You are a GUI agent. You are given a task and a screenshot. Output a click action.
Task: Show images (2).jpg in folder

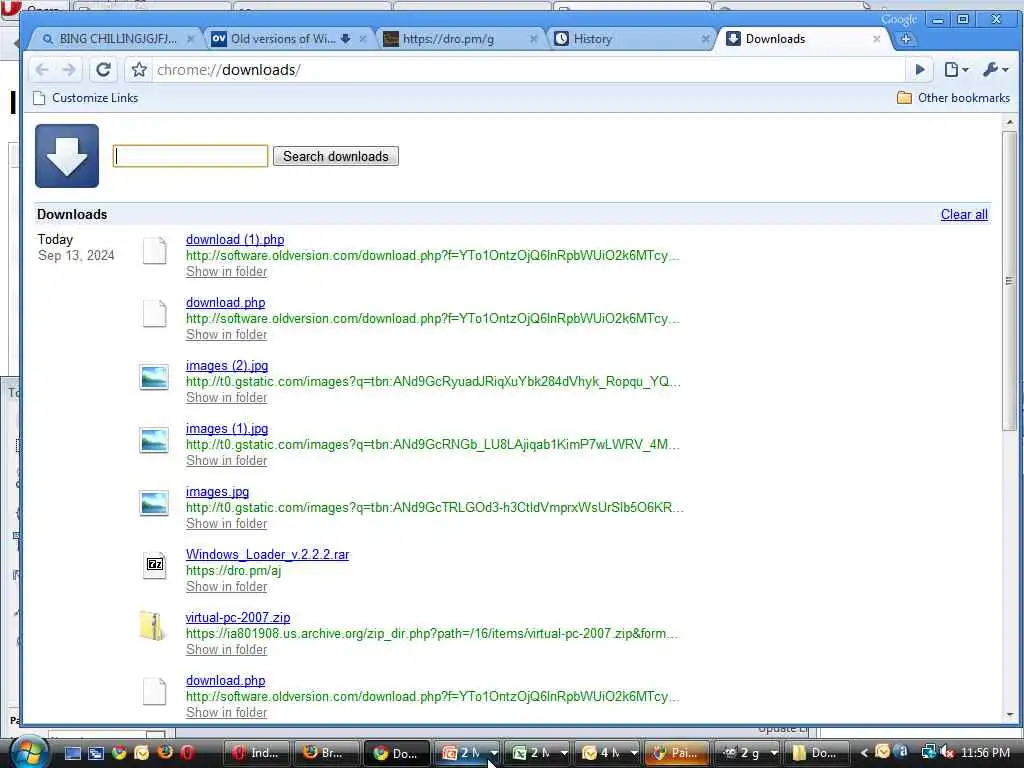point(227,398)
